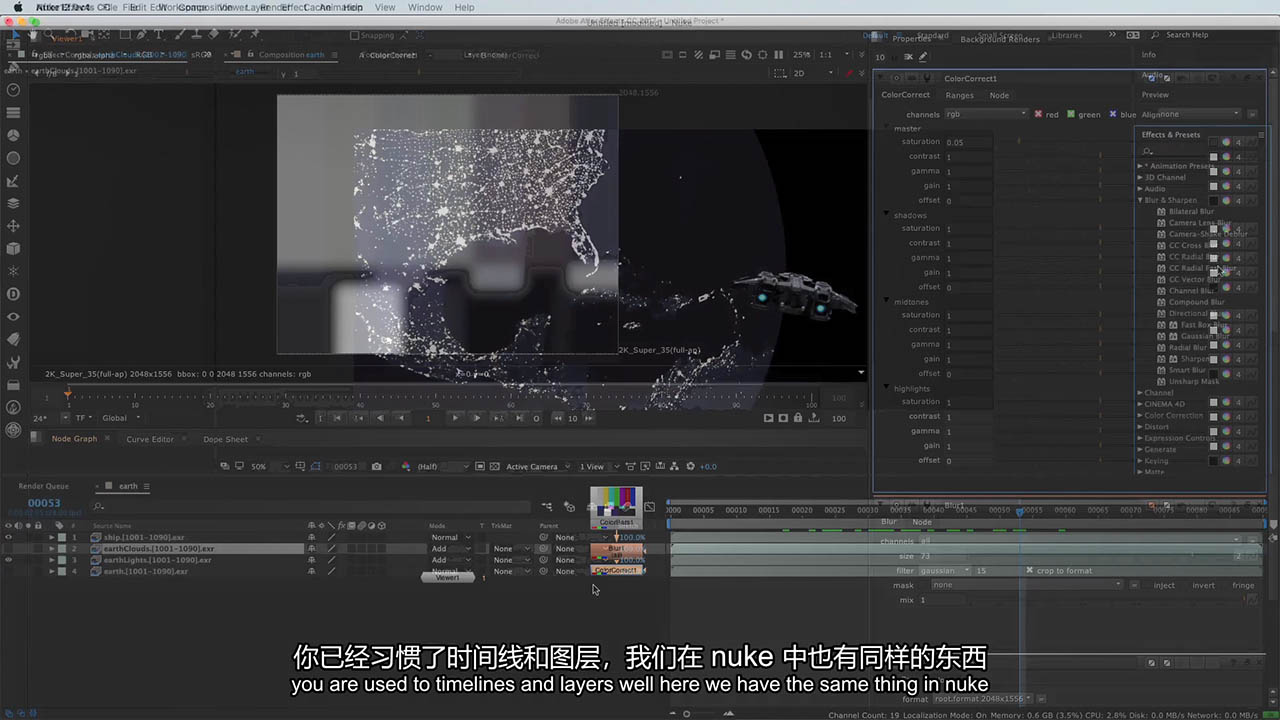The width and height of the screenshot is (1280, 720).
Task: Play forward in Nuke viewer
Action: point(455,418)
